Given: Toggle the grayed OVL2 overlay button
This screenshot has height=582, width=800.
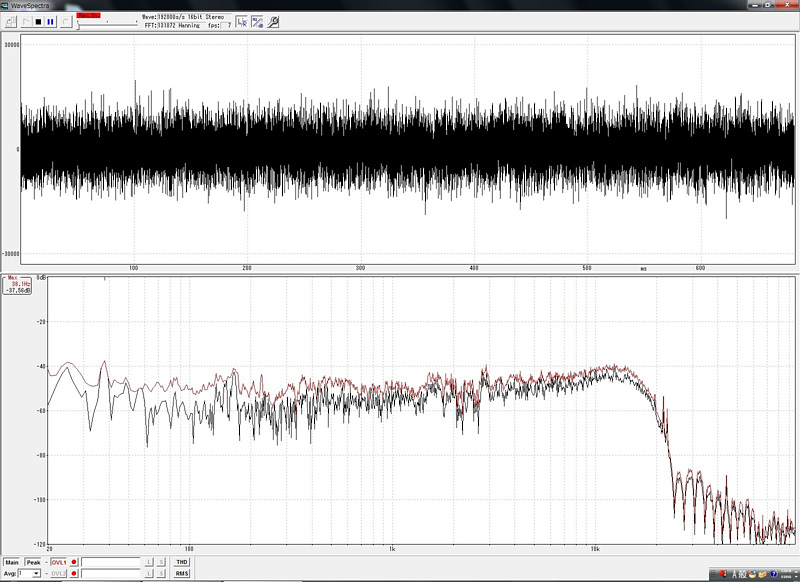Looking at the screenshot, I should click(59, 573).
